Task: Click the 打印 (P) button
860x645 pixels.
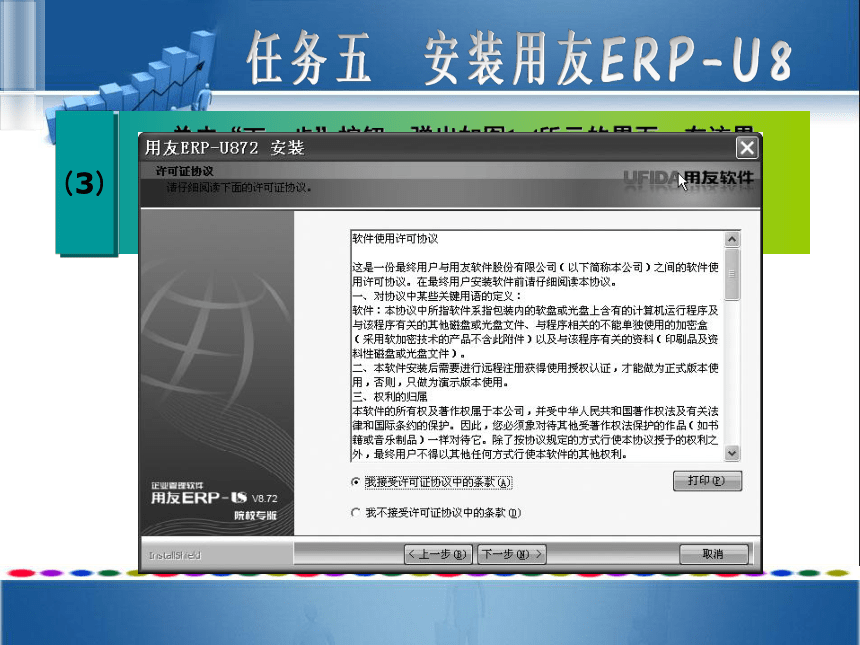Action: pos(707,481)
